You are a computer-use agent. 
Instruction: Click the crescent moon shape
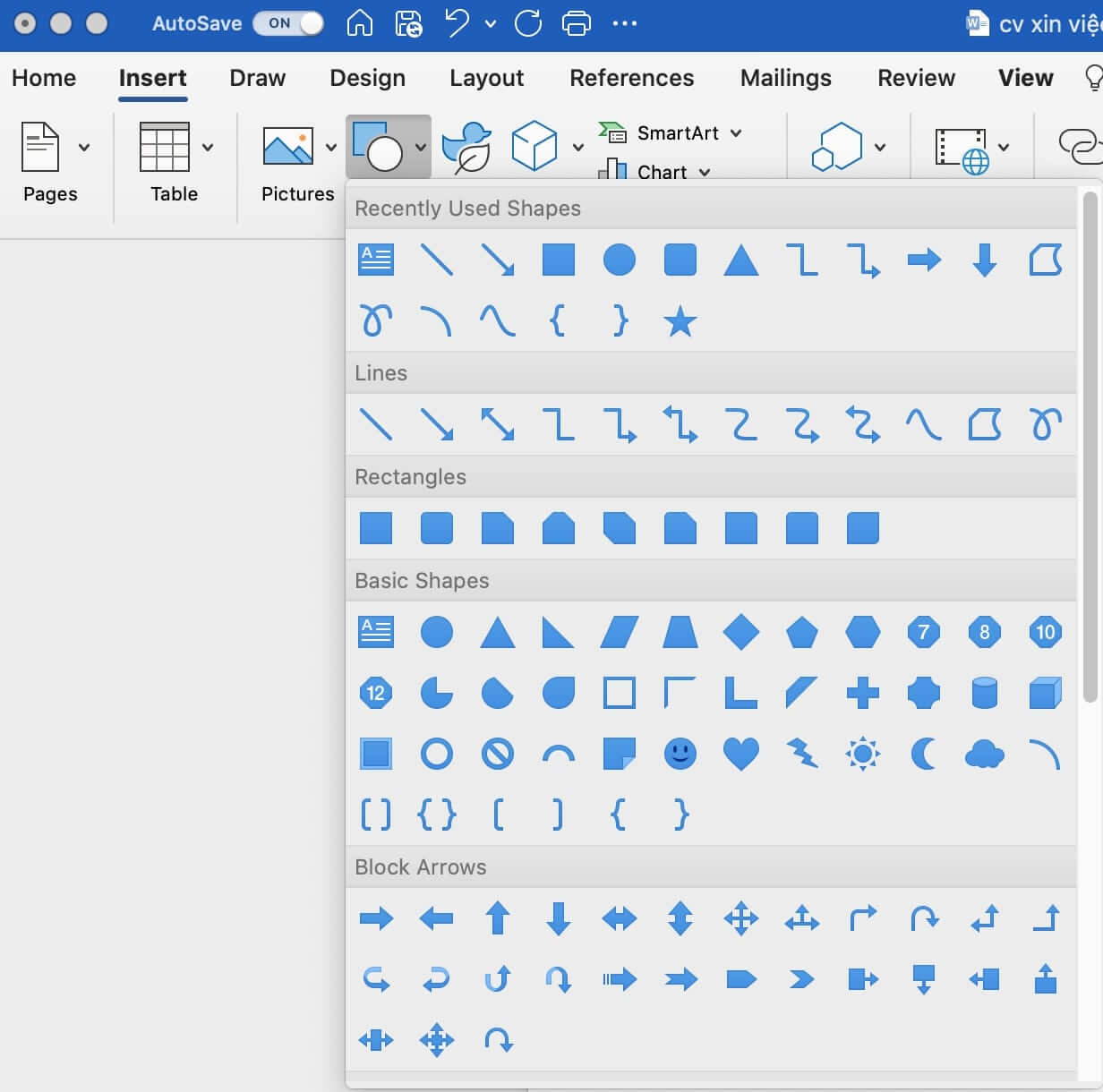923,754
